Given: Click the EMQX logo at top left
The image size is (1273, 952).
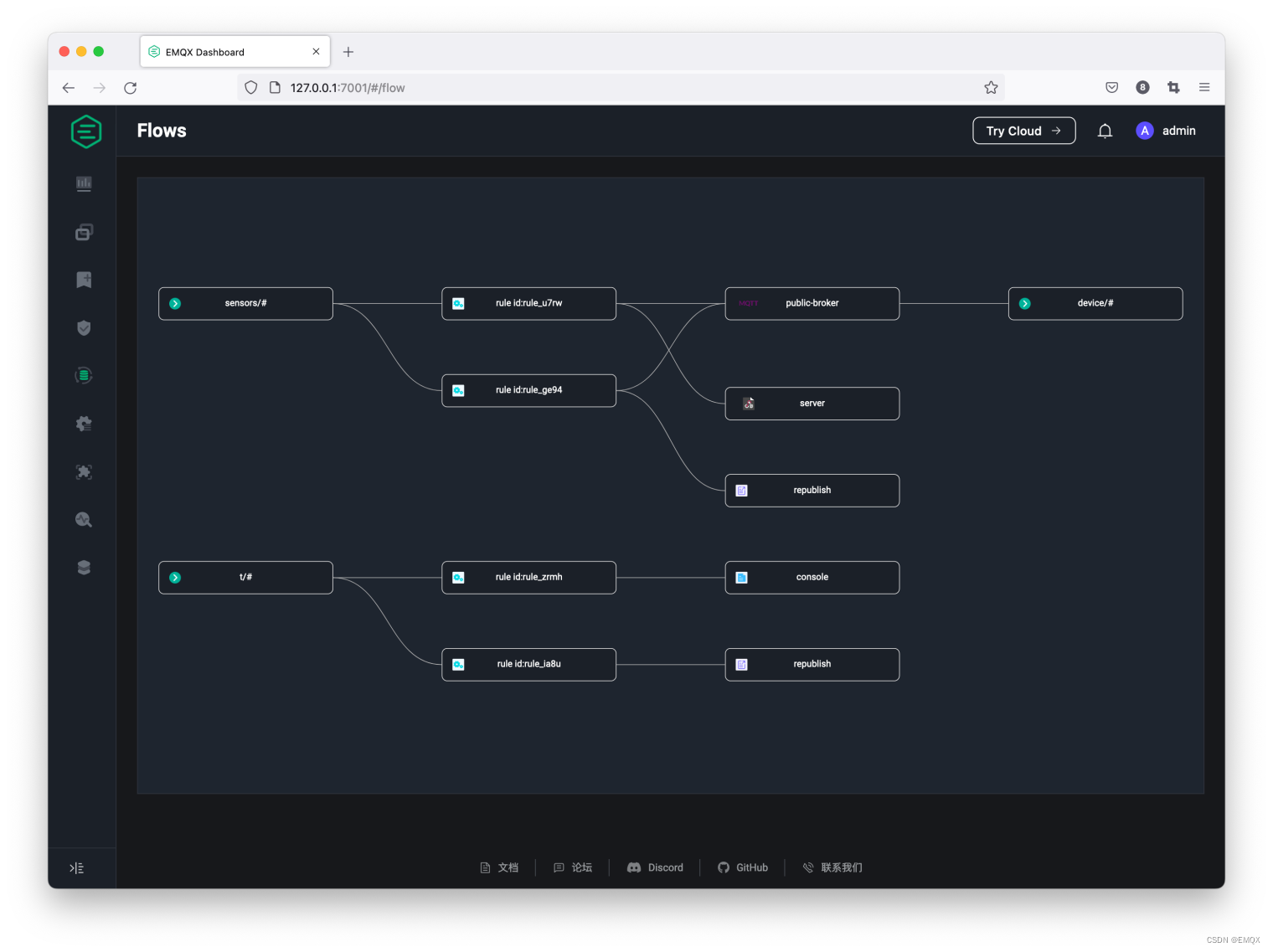Looking at the screenshot, I should pos(85,131).
